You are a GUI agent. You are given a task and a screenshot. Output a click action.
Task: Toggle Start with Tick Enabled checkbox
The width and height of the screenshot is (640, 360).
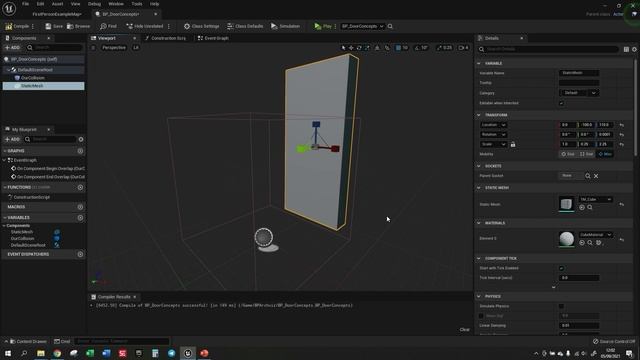[x=561, y=268]
